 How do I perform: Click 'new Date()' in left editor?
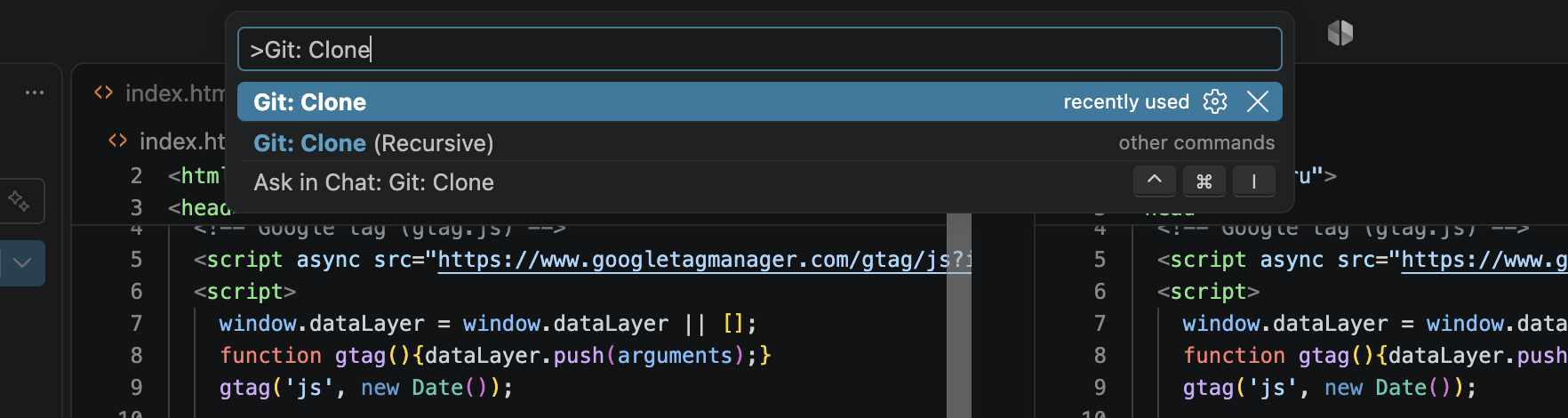pyautogui.click(x=430, y=387)
